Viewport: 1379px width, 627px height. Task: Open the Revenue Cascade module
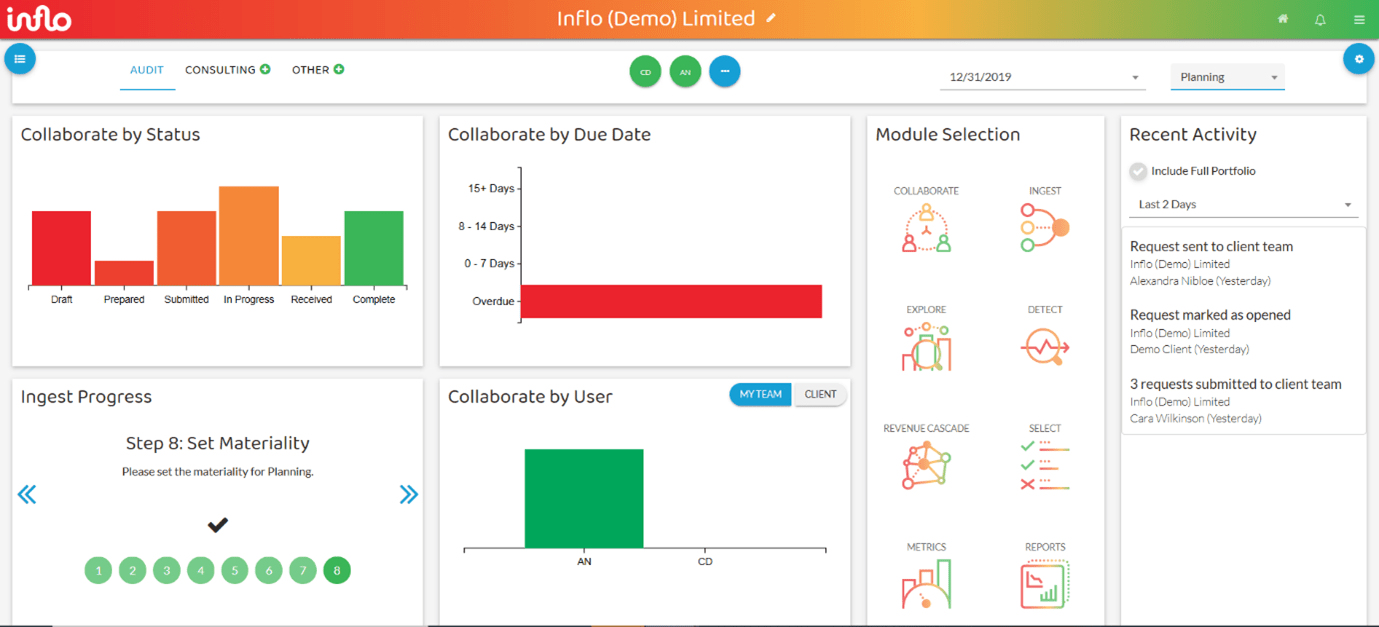pyautogui.click(x=926, y=465)
